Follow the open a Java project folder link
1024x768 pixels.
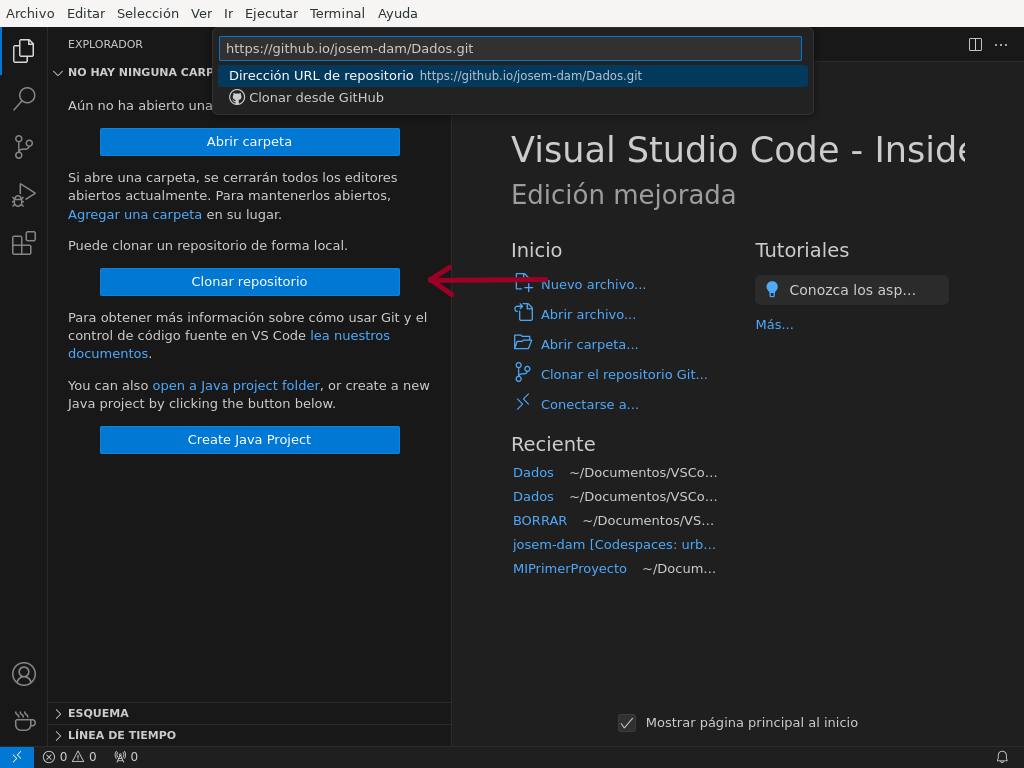point(236,385)
